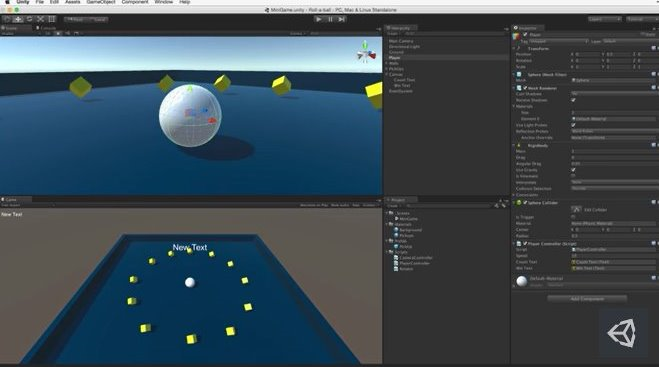Open the Interpolate dropdown
The width and height of the screenshot is (659, 367).
click(x=615, y=182)
